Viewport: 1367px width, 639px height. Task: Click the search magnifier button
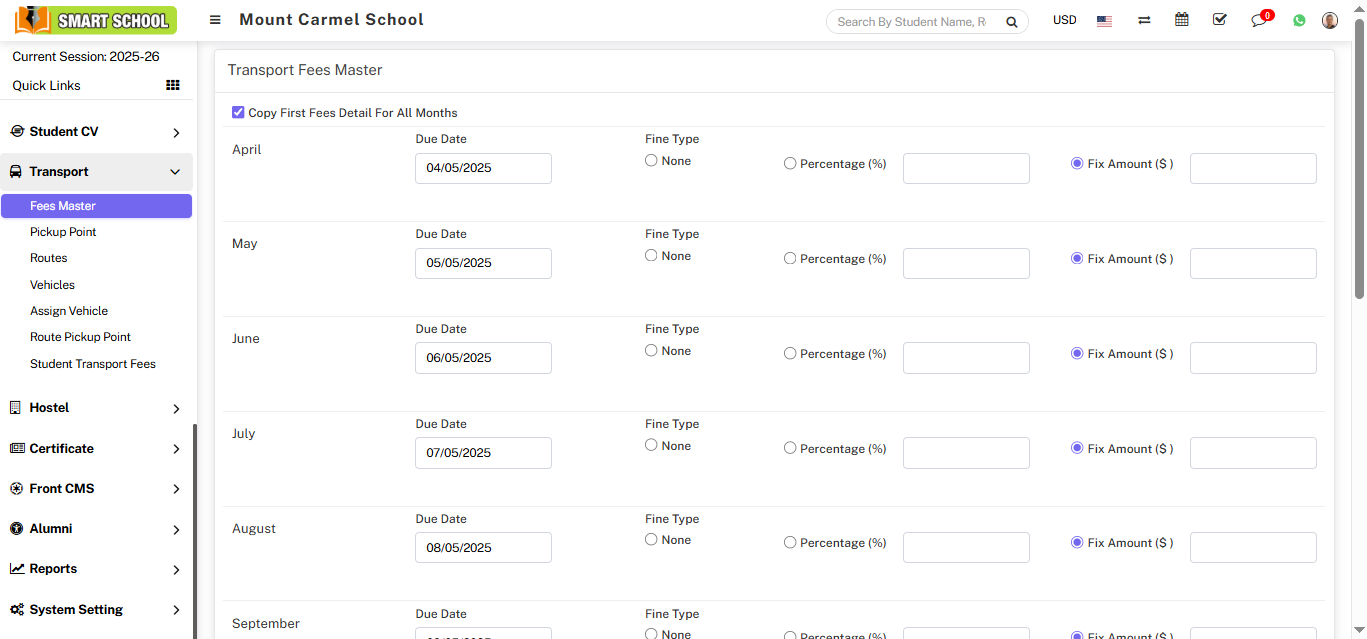[1011, 22]
